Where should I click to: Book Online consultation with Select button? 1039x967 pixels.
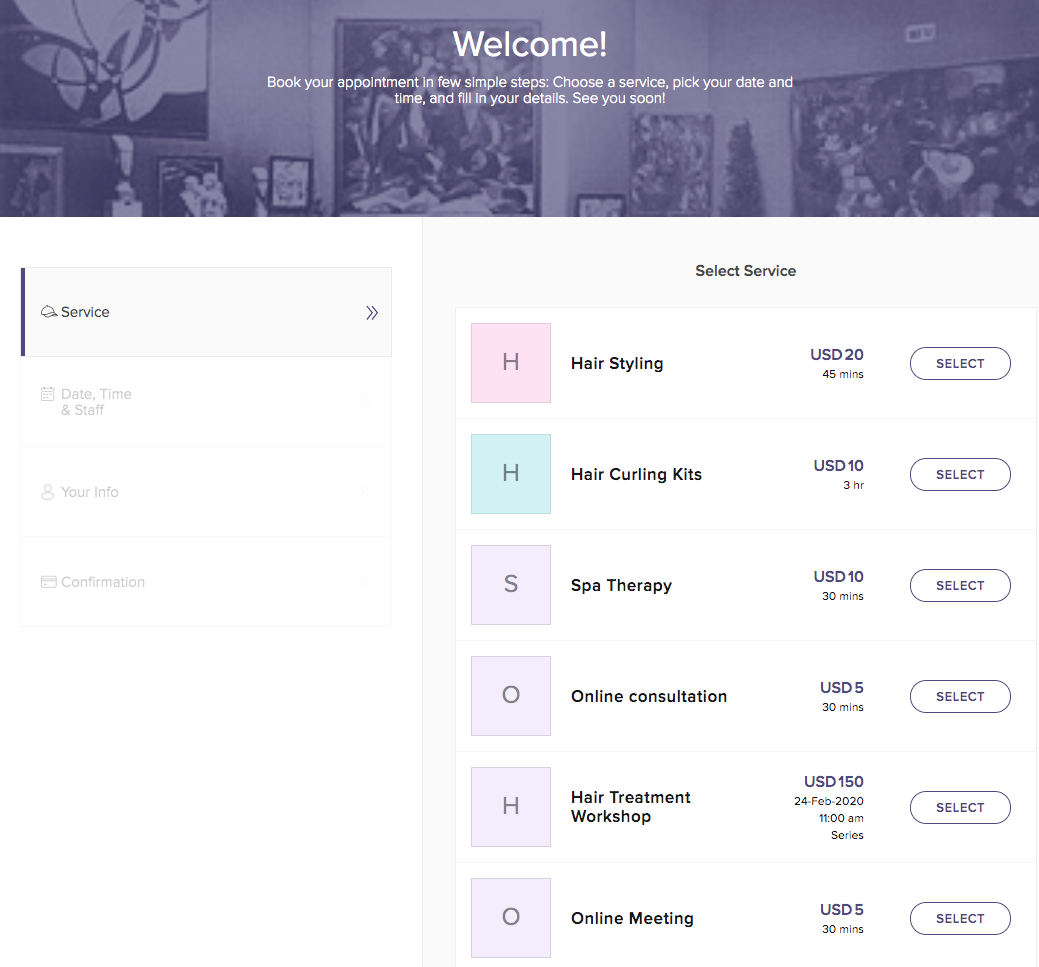[960, 697]
